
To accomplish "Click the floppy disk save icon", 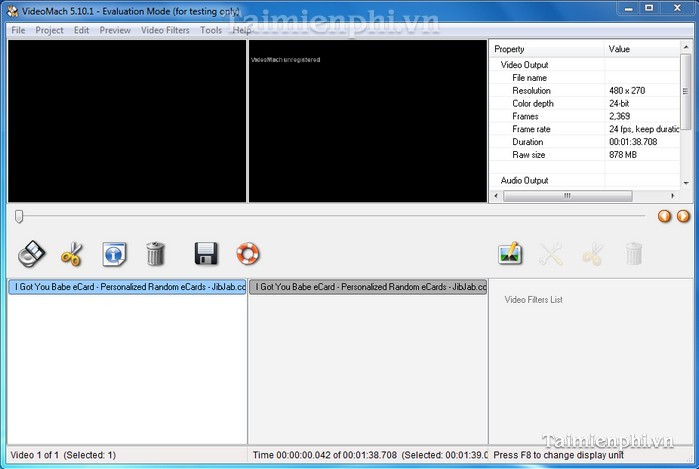I will pyautogui.click(x=206, y=254).
